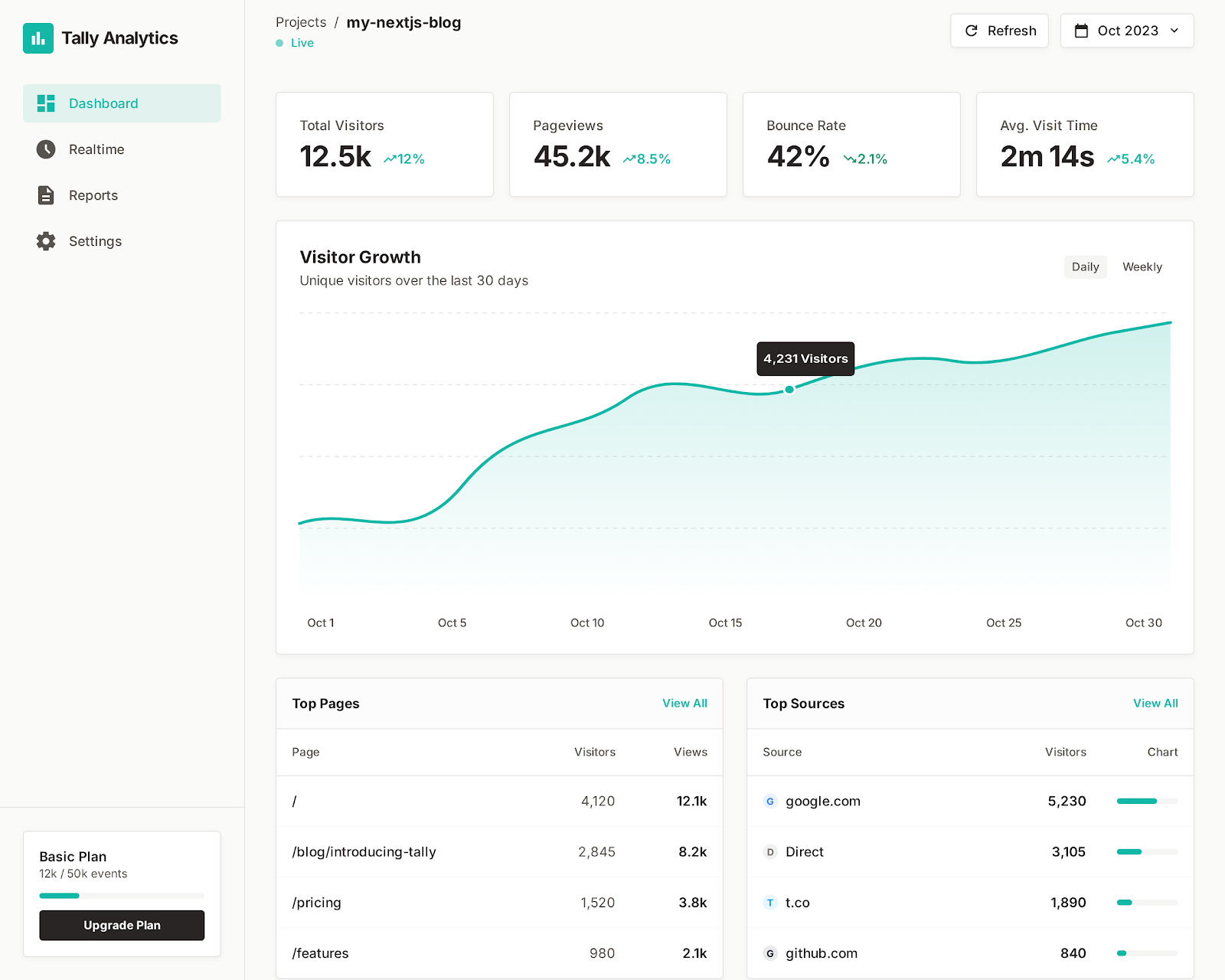The width and height of the screenshot is (1225, 980).
Task: Click the Tally Analytics logo icon
Action: [x=39, y=38]
